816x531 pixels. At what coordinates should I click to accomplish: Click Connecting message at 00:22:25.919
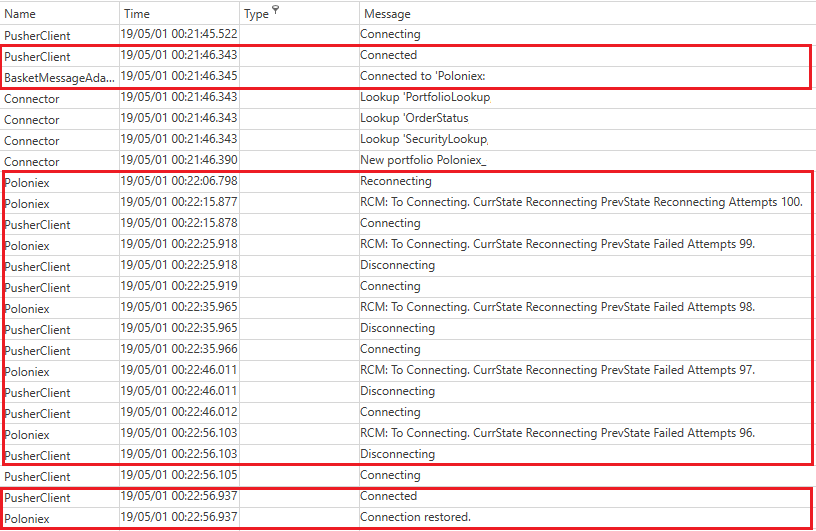[x=390, y=286]
